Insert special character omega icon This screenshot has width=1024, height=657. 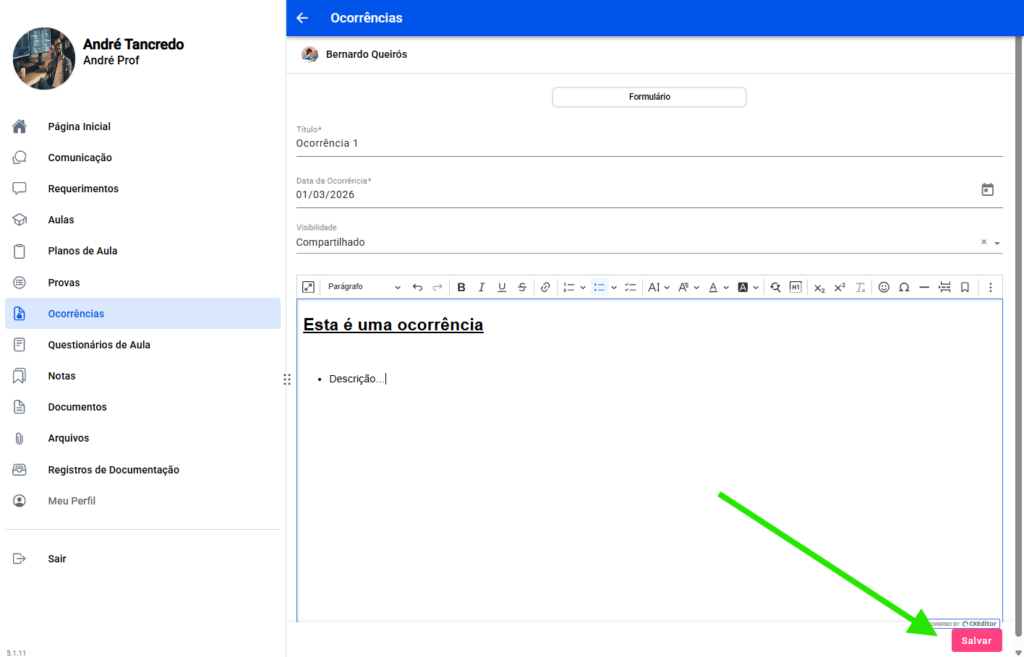(x=904, y=287)
